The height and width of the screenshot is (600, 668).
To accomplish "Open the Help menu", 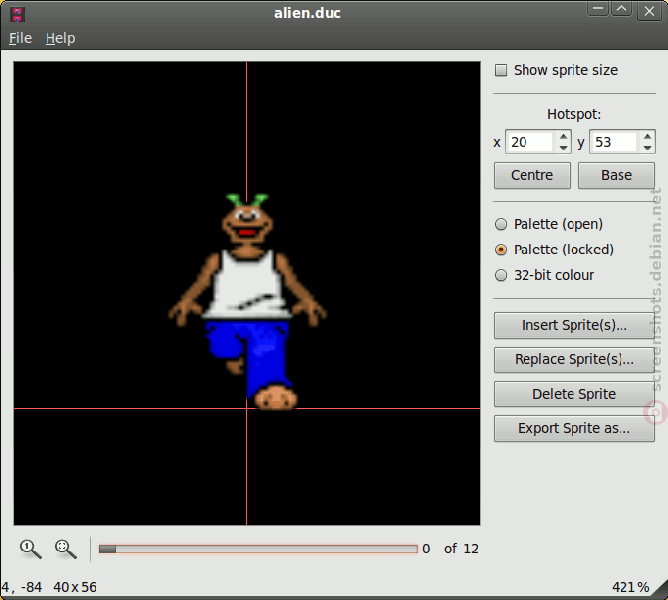I will [60, 38].
